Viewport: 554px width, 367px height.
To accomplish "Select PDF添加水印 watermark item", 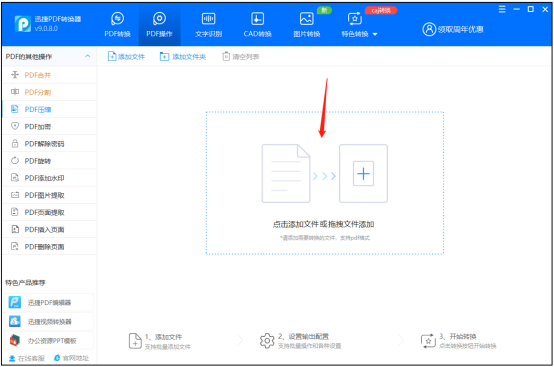I will 49,178.
